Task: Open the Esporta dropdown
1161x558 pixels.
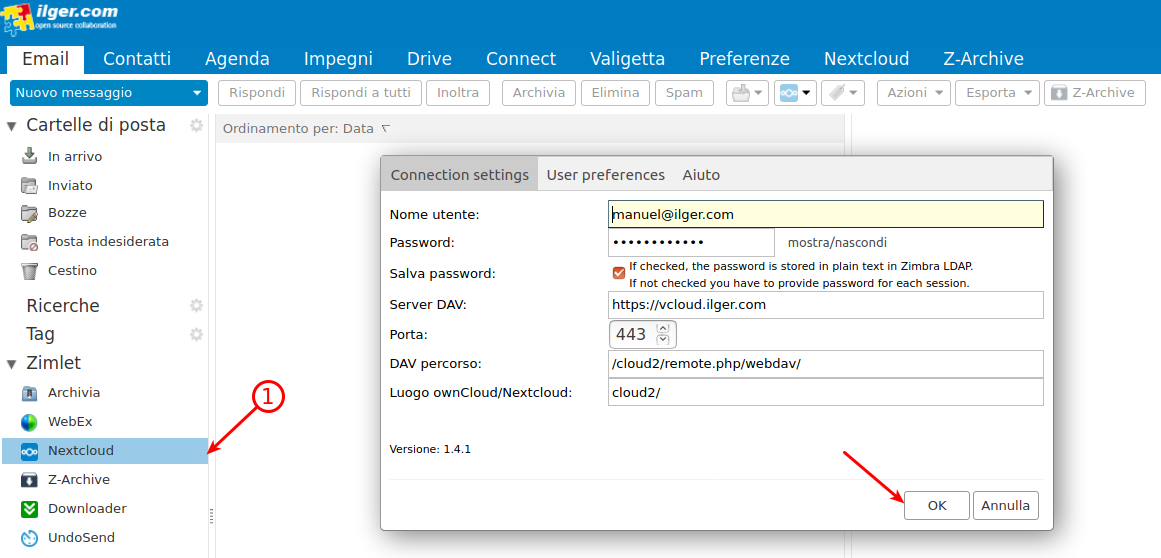Action: 997,93
